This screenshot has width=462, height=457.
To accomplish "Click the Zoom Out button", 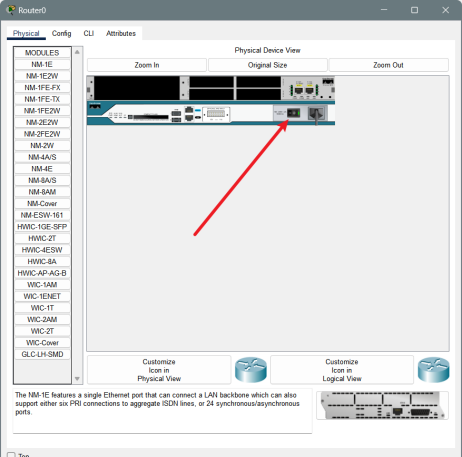I will [389, 65].
